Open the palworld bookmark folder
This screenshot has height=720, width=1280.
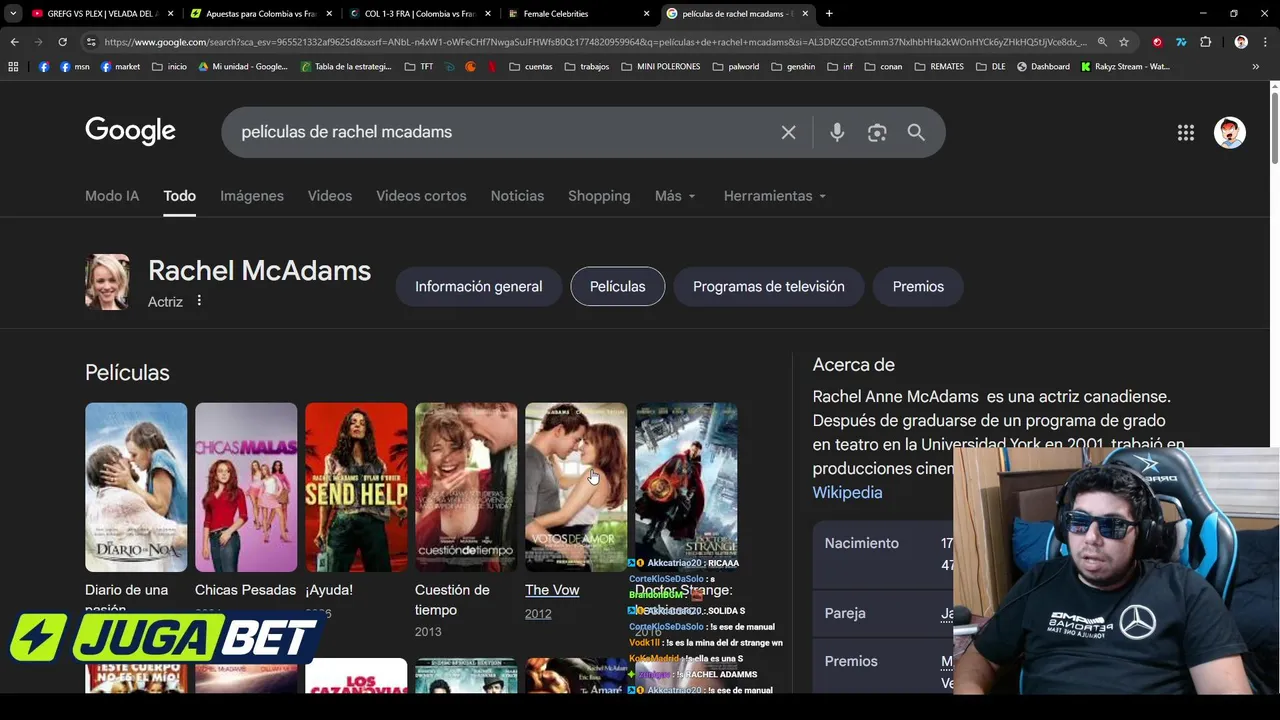tap(735, 67)
